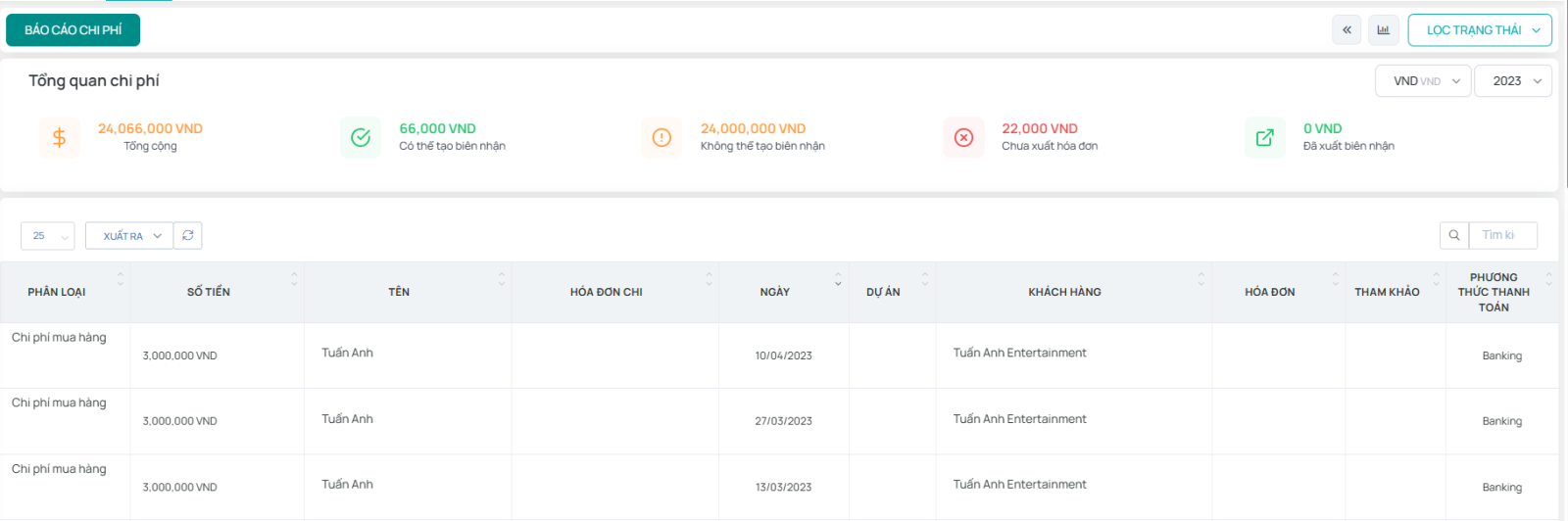This screenshot has height=521, width=1568.
Task: Focus the table search input field
Action: (1502, 236)
